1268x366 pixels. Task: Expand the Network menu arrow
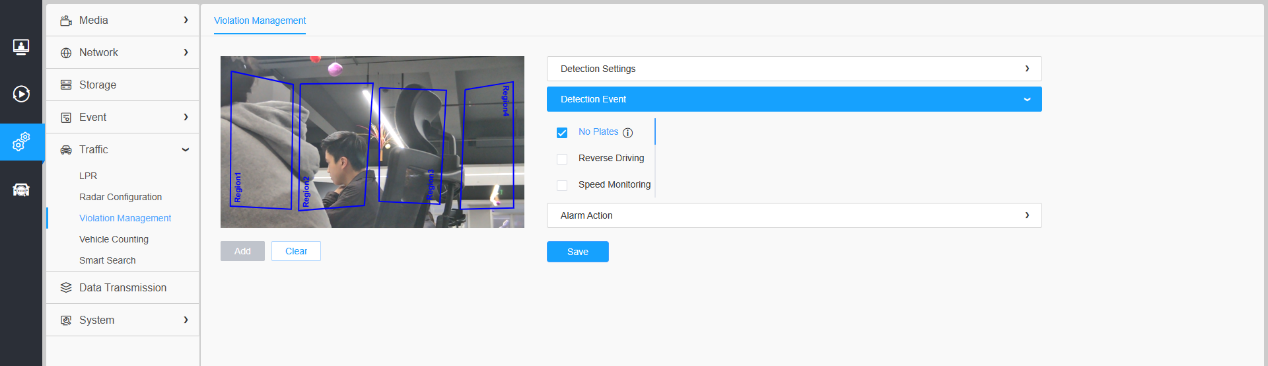185,52
